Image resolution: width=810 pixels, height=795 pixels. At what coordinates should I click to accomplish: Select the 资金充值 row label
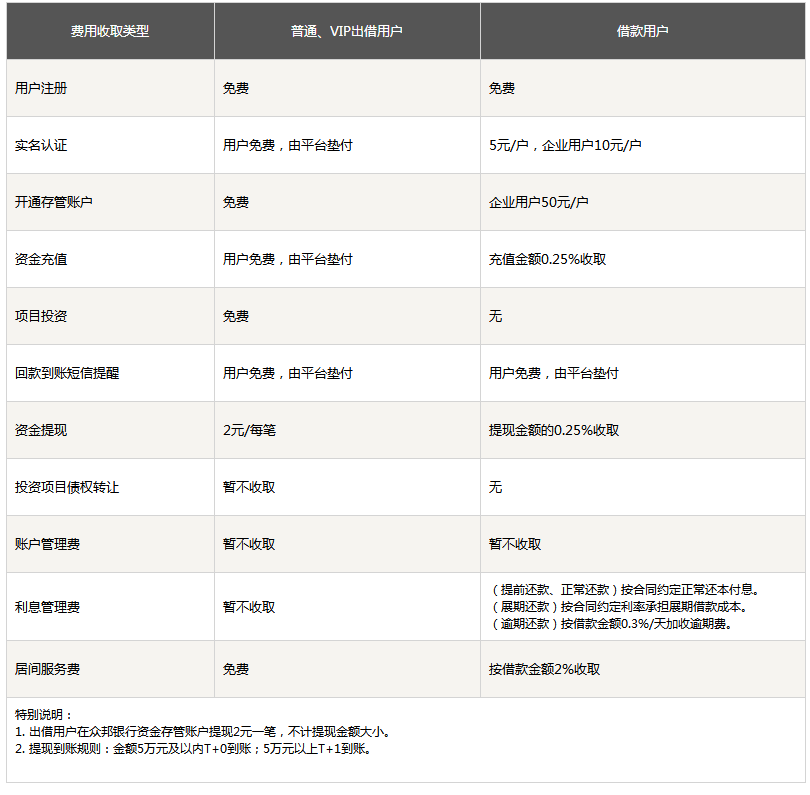point(41,259)
